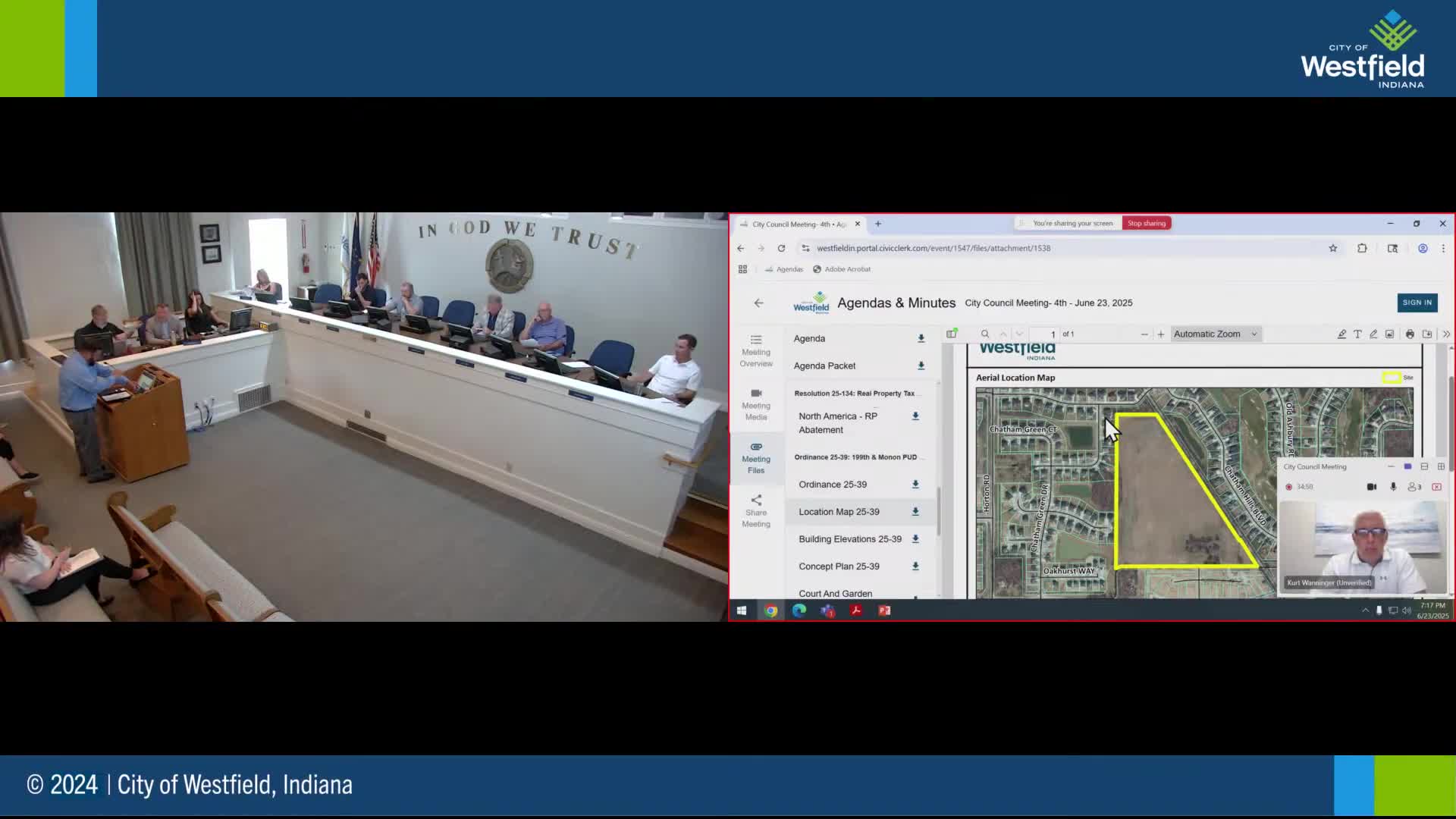1456x819 pixels.
Task: Click the file list scrollbar
Action: (938, 510)
